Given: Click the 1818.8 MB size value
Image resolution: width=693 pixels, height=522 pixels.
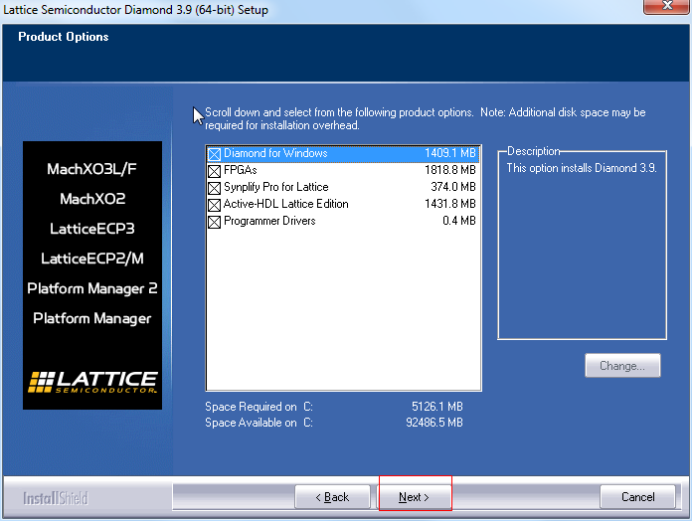Looking at the screenshot, I should coord(450,170).
